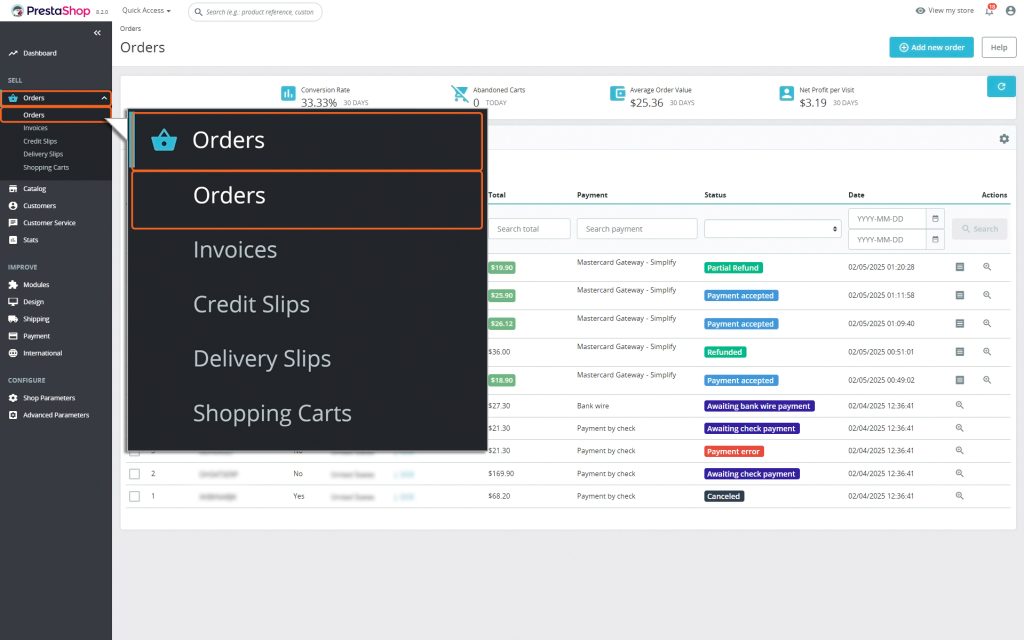Open the Quick Access dropdown
Image resolution: width=1024 pixels, height=640 pixels.
point(146,10)
